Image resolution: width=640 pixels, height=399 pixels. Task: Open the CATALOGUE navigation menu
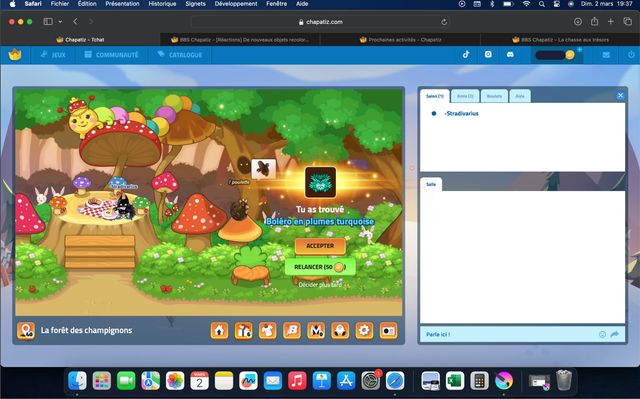180,55
